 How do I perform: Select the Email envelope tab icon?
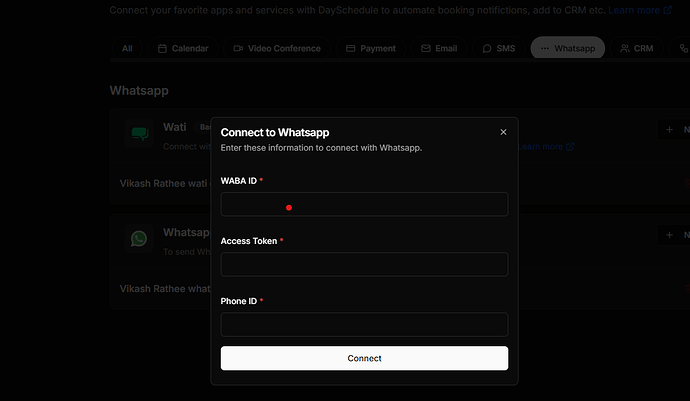tap(426, 48)
